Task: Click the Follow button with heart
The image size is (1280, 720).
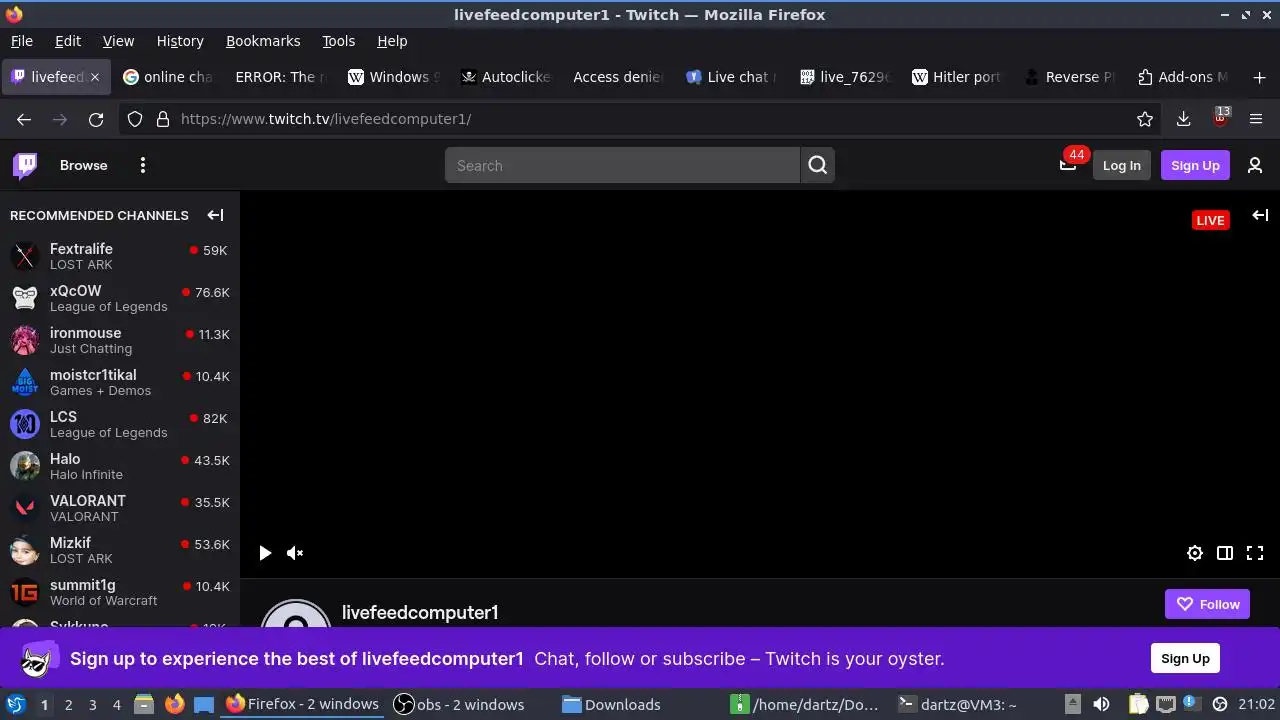Action: point(1207,604)
